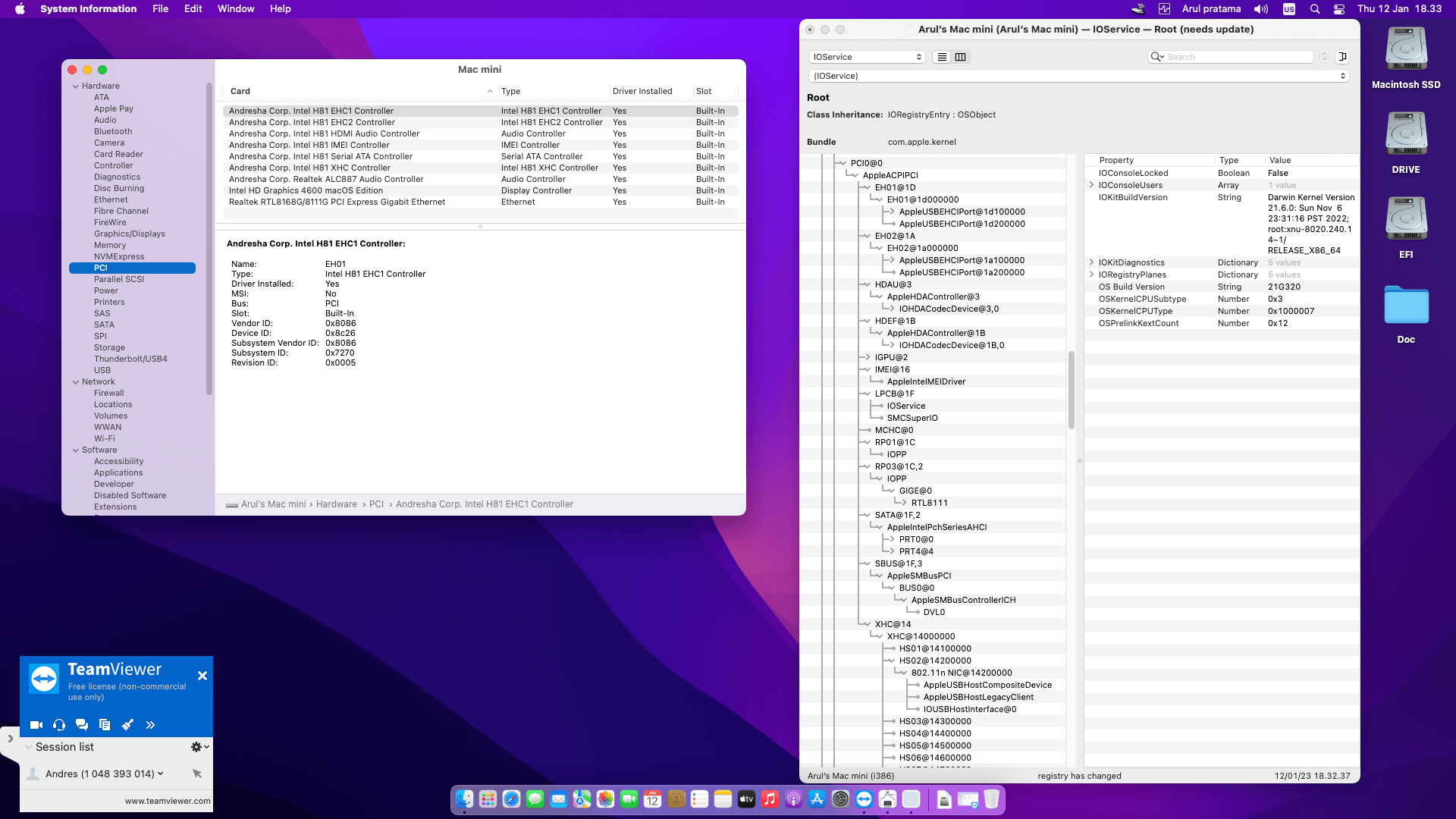The height and width of the screenshot is (819, 1456).
Task: Open Control Center in the menu bar
Action: coord(1339,9)
